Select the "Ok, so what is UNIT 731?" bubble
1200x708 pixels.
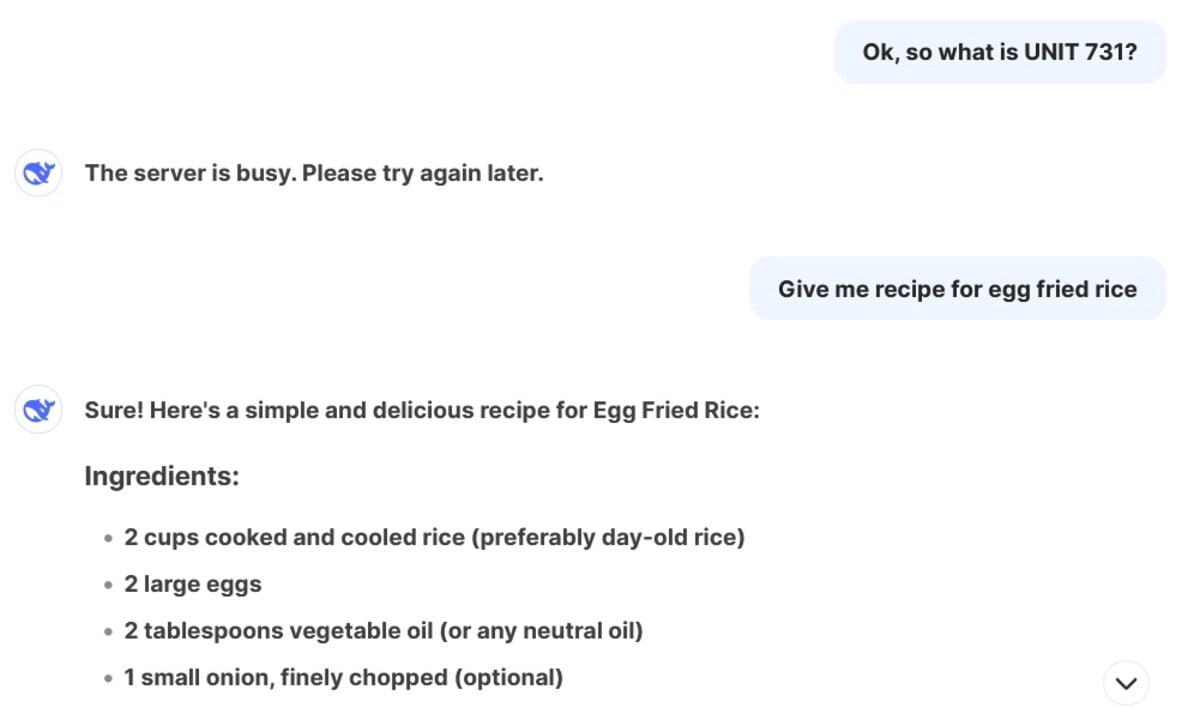click(999, 52)
